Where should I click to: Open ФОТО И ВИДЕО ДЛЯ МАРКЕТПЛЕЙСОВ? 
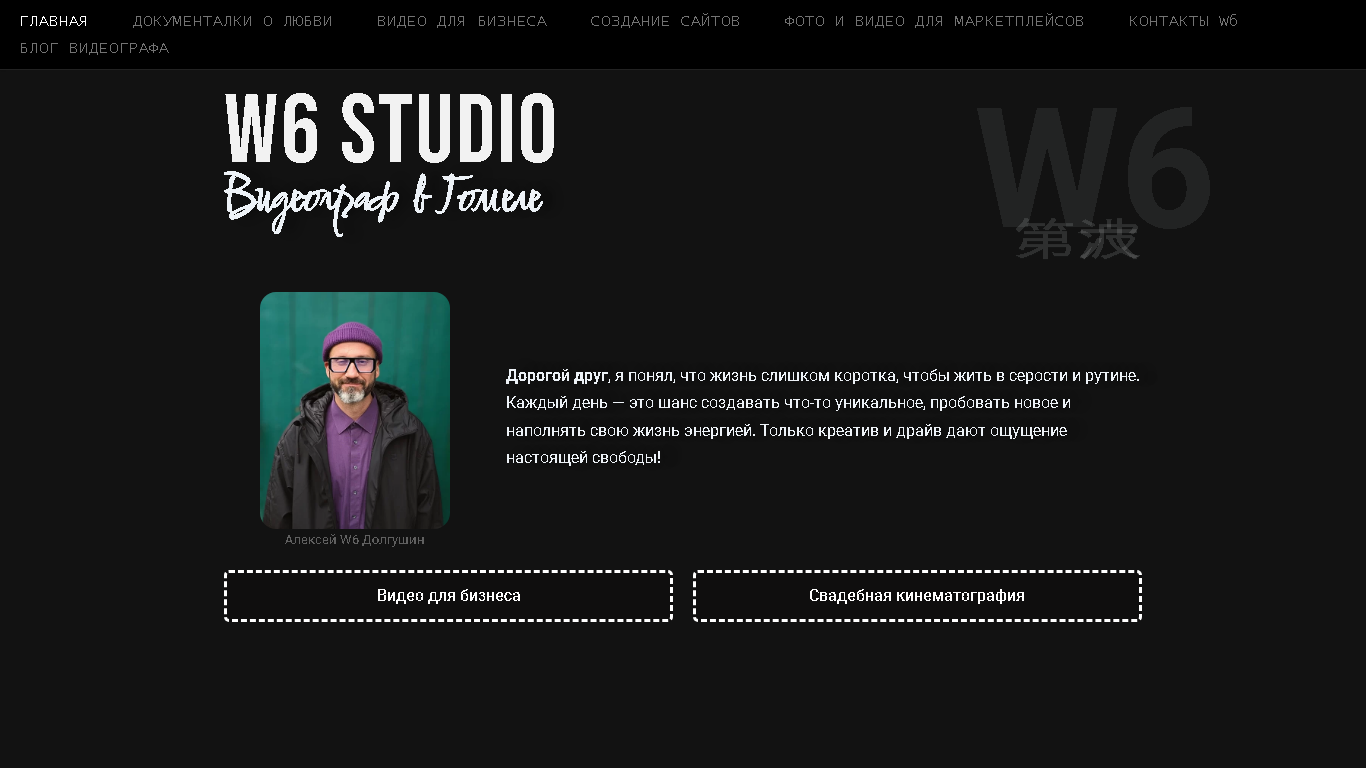click(934, 21)
